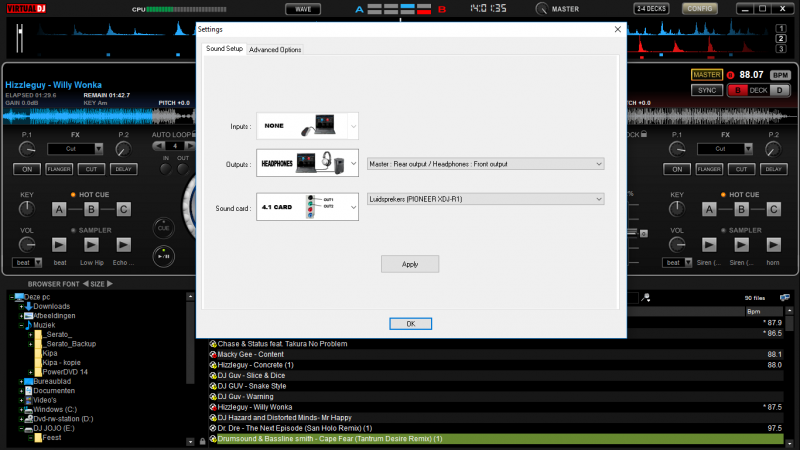Click the left deck KEY knob
This screenshot has height=450, width=800.
click(27, 209)
